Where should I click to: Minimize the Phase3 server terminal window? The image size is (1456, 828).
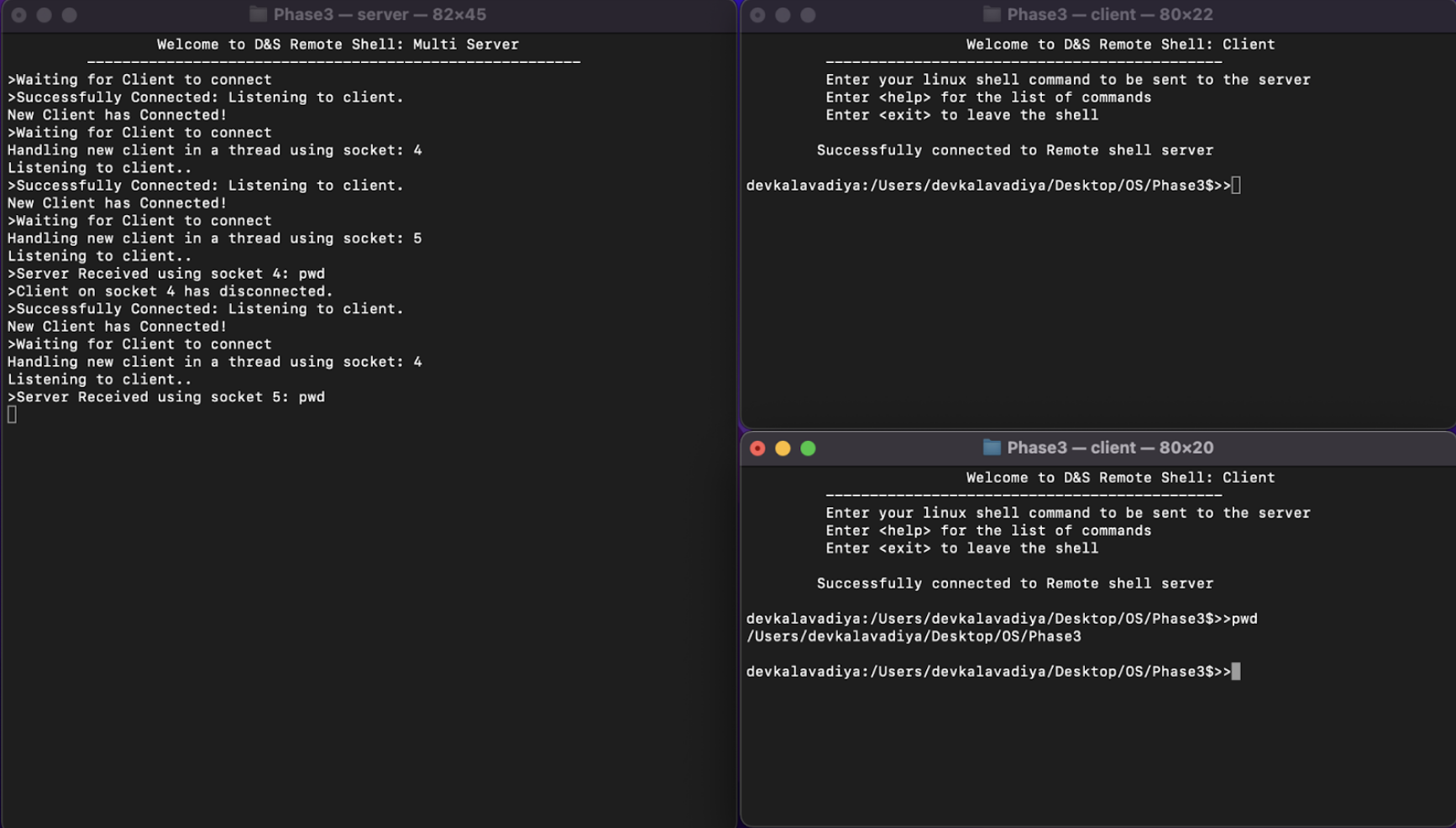click(44, 15)
